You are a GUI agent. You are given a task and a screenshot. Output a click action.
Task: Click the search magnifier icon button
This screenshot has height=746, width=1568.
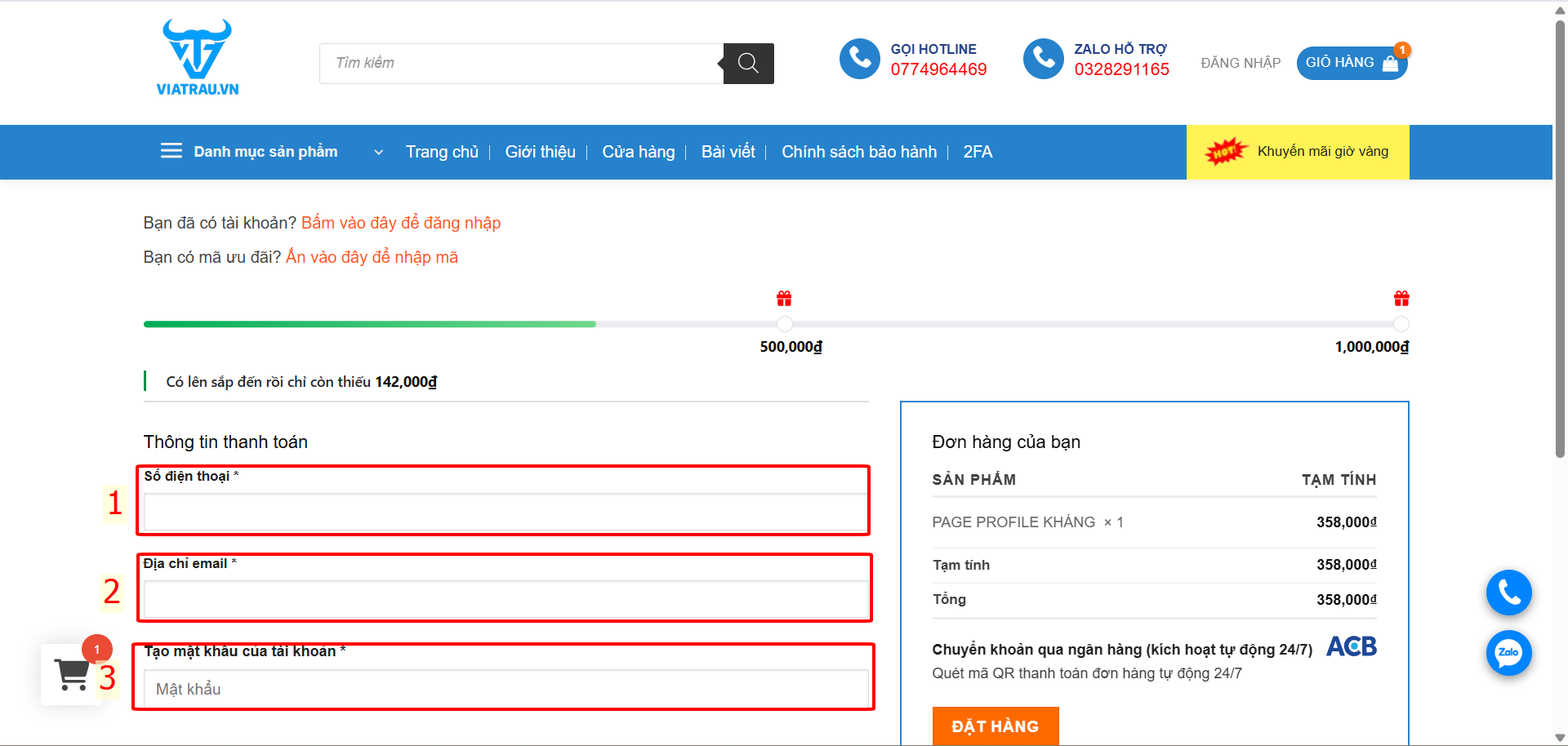point(748,64)
